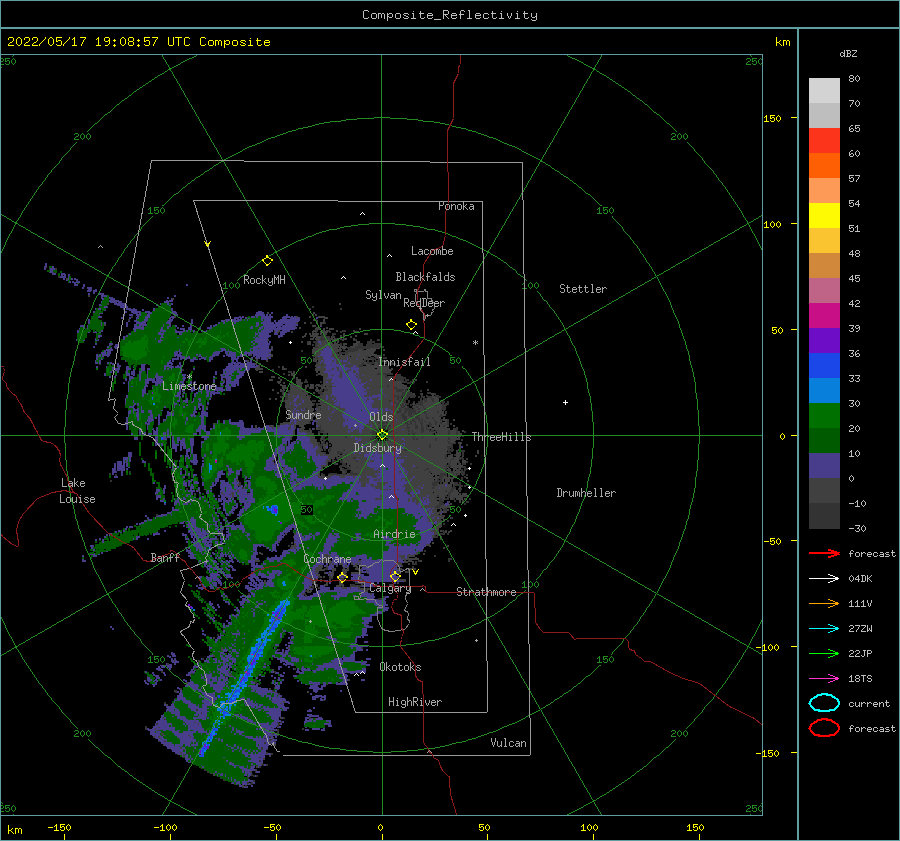Click the Sylvan label
This screenshot has width=900, height=841.
(383, 295)
